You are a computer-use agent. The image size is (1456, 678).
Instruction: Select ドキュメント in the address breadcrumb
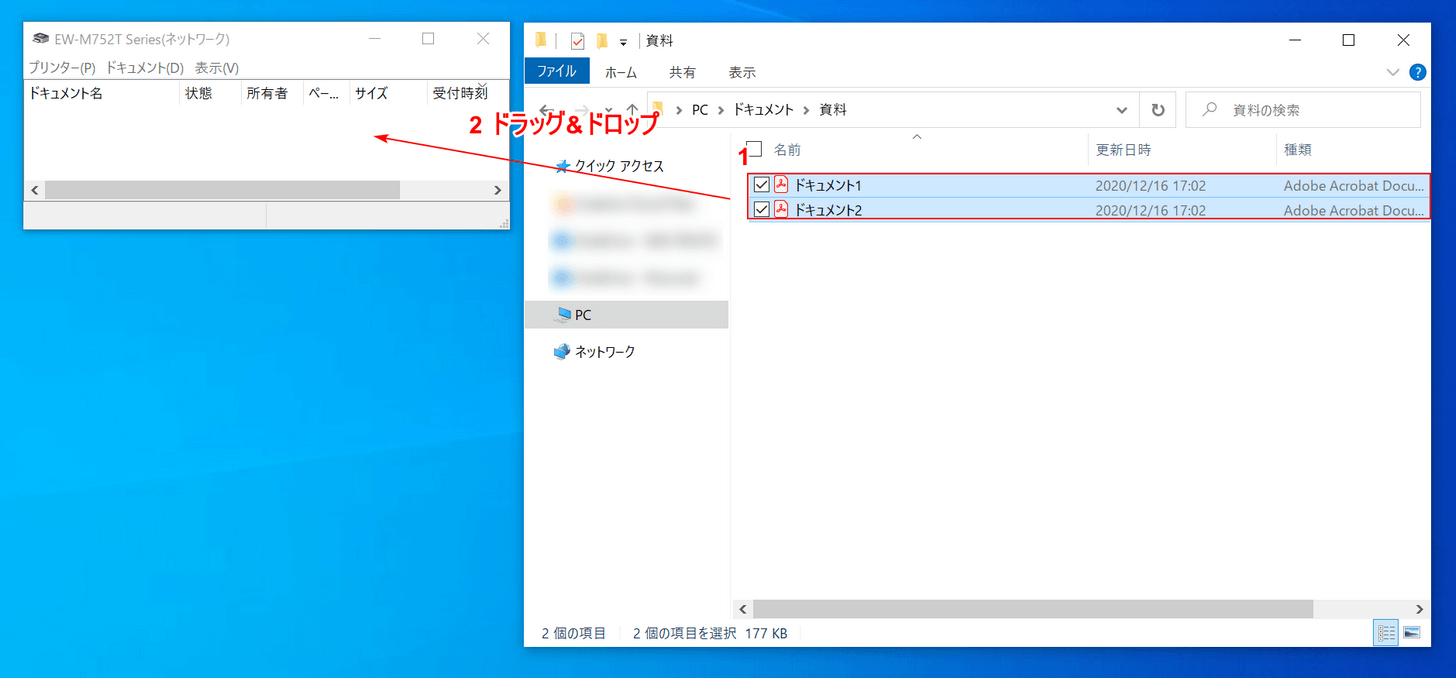(x=763, y=110)
